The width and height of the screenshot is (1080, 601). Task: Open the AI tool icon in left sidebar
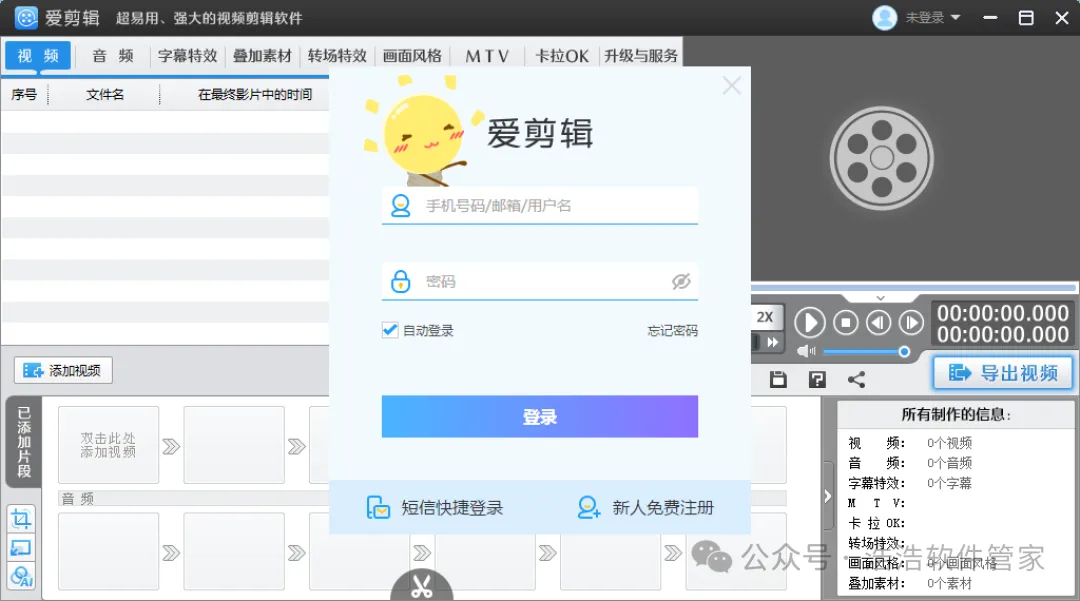[x=21, y=576]
